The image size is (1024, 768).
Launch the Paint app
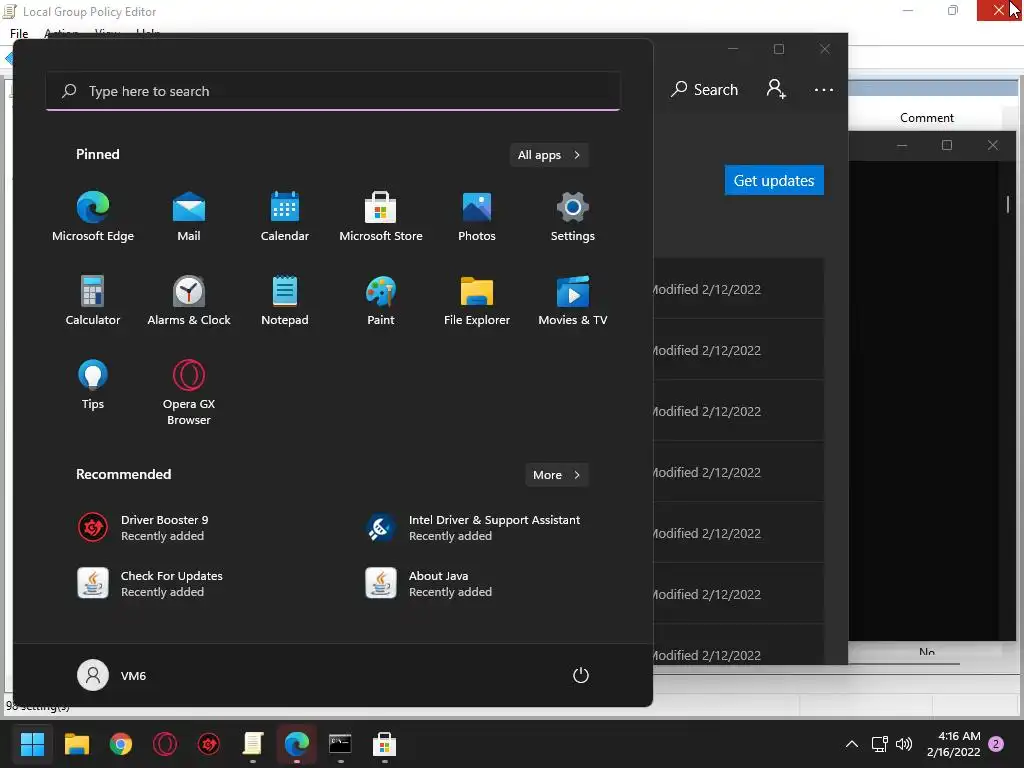[381, 301]
